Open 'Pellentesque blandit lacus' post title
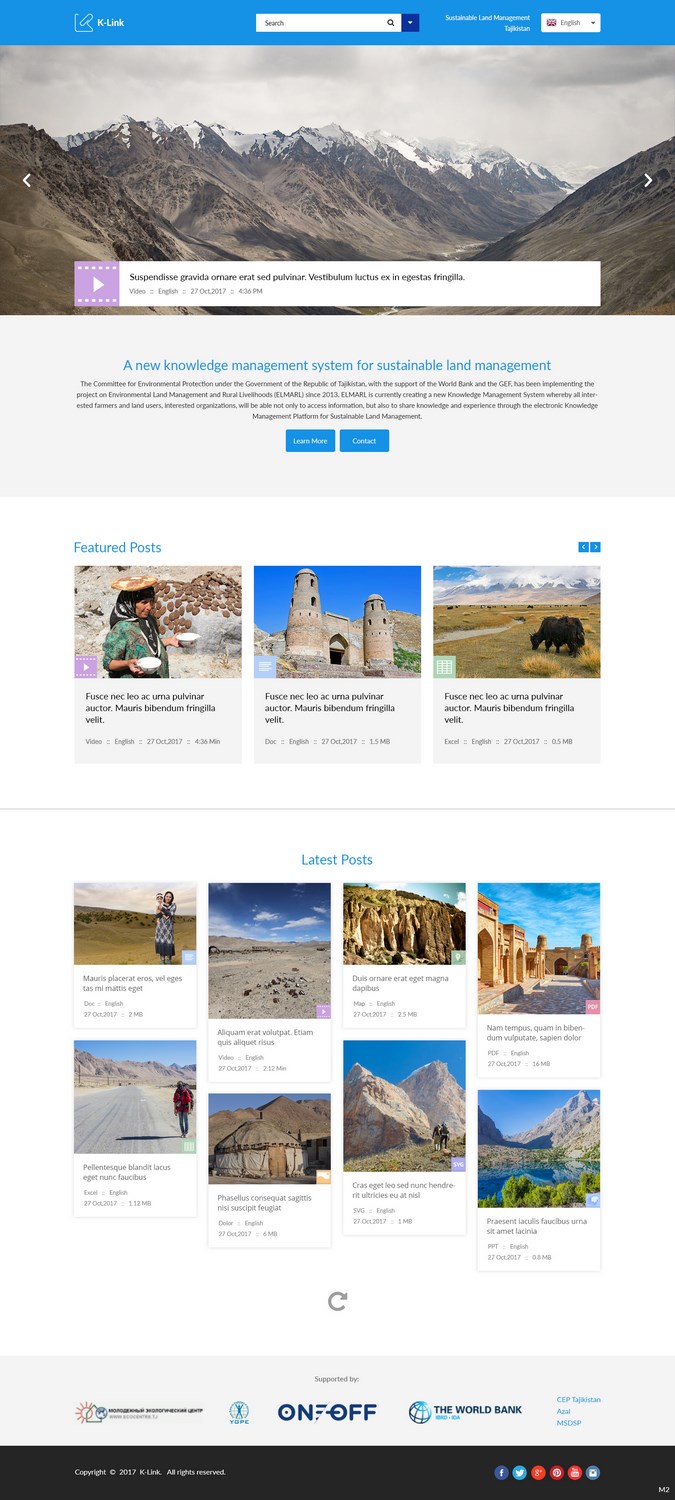Viewport: 675px width, 1500px height. click(127, 1172)
